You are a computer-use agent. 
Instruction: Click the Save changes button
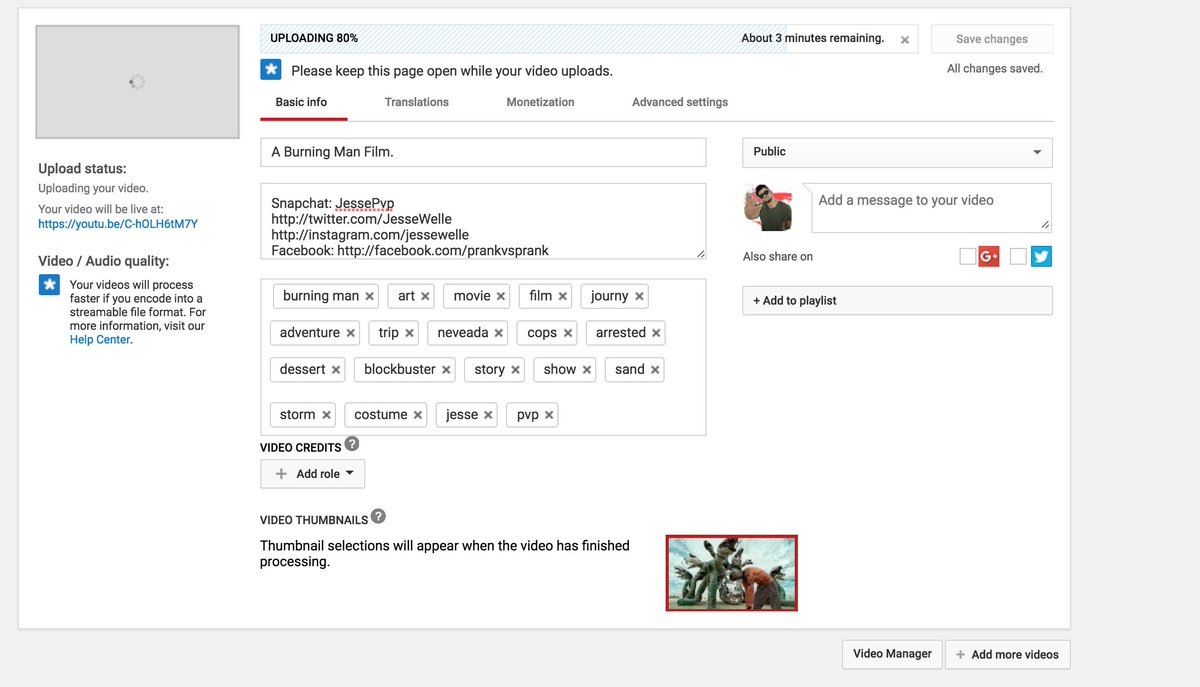992,39
